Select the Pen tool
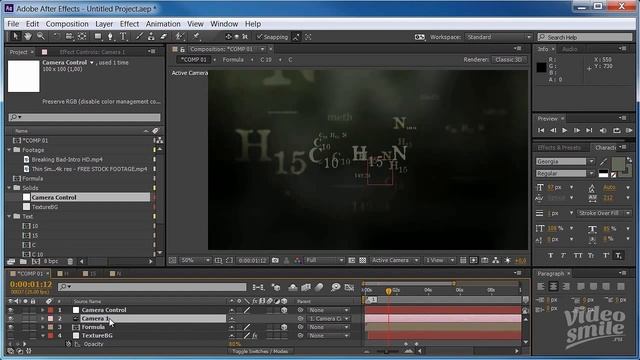 [110, 36]
